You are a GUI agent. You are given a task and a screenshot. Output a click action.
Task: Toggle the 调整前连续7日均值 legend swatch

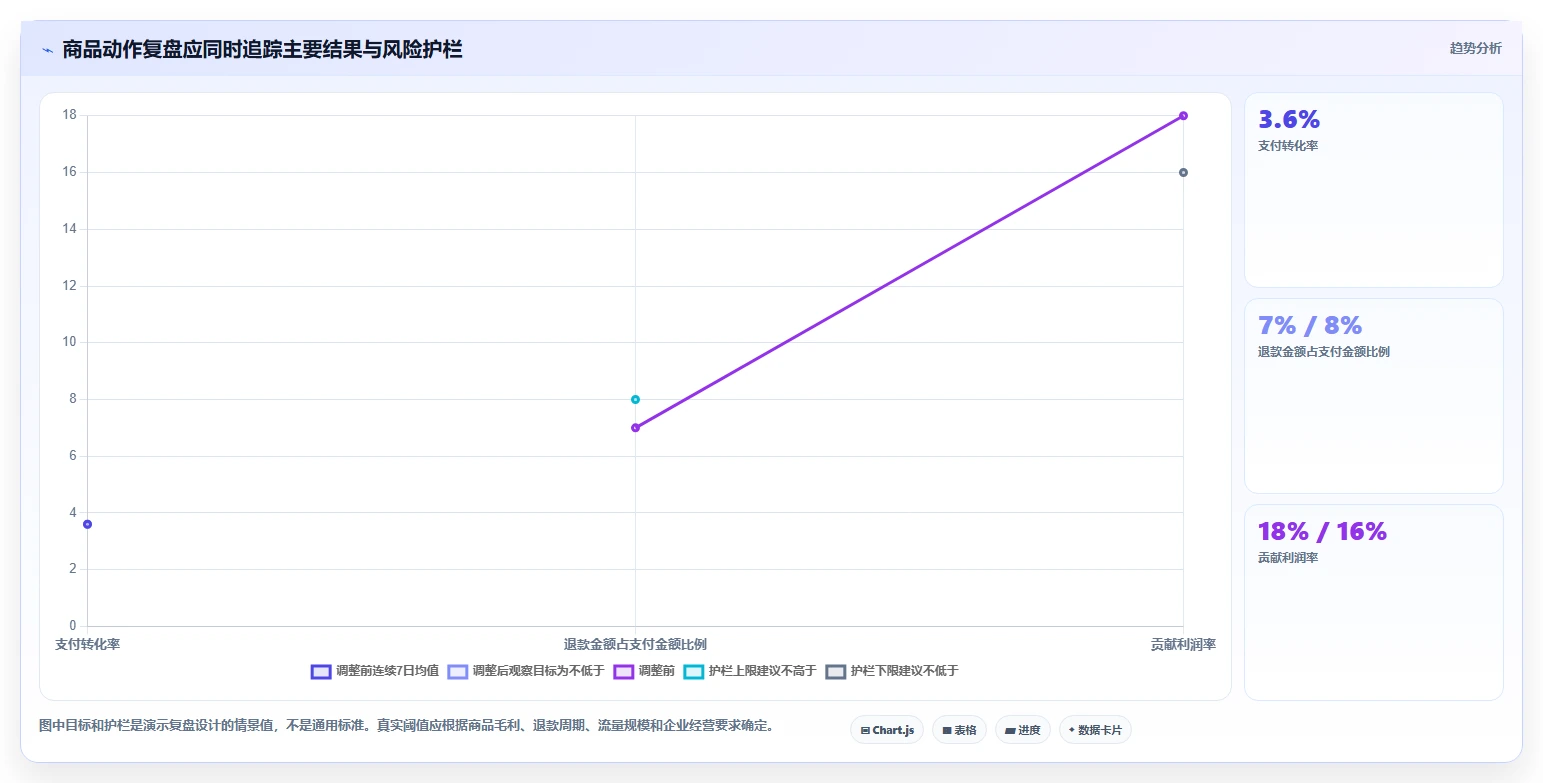[321, 671]
